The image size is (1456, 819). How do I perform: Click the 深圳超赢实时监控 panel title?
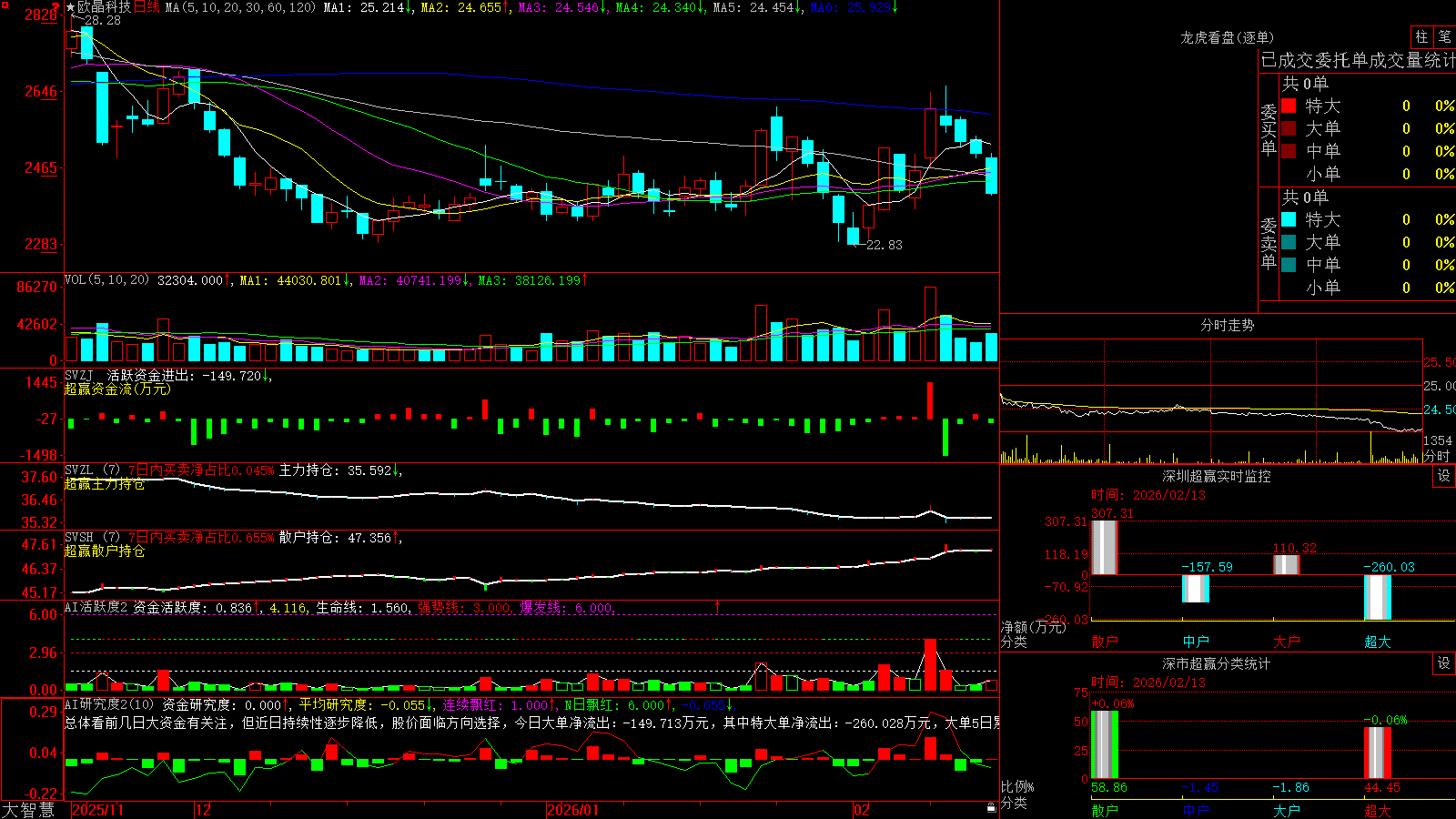pos(1216,476)
